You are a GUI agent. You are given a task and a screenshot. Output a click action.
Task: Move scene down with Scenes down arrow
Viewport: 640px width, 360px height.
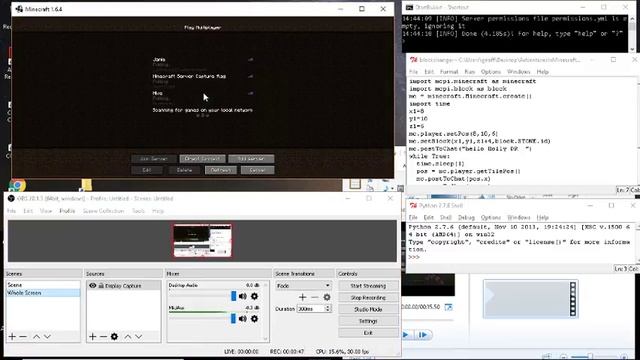point(47,336)
